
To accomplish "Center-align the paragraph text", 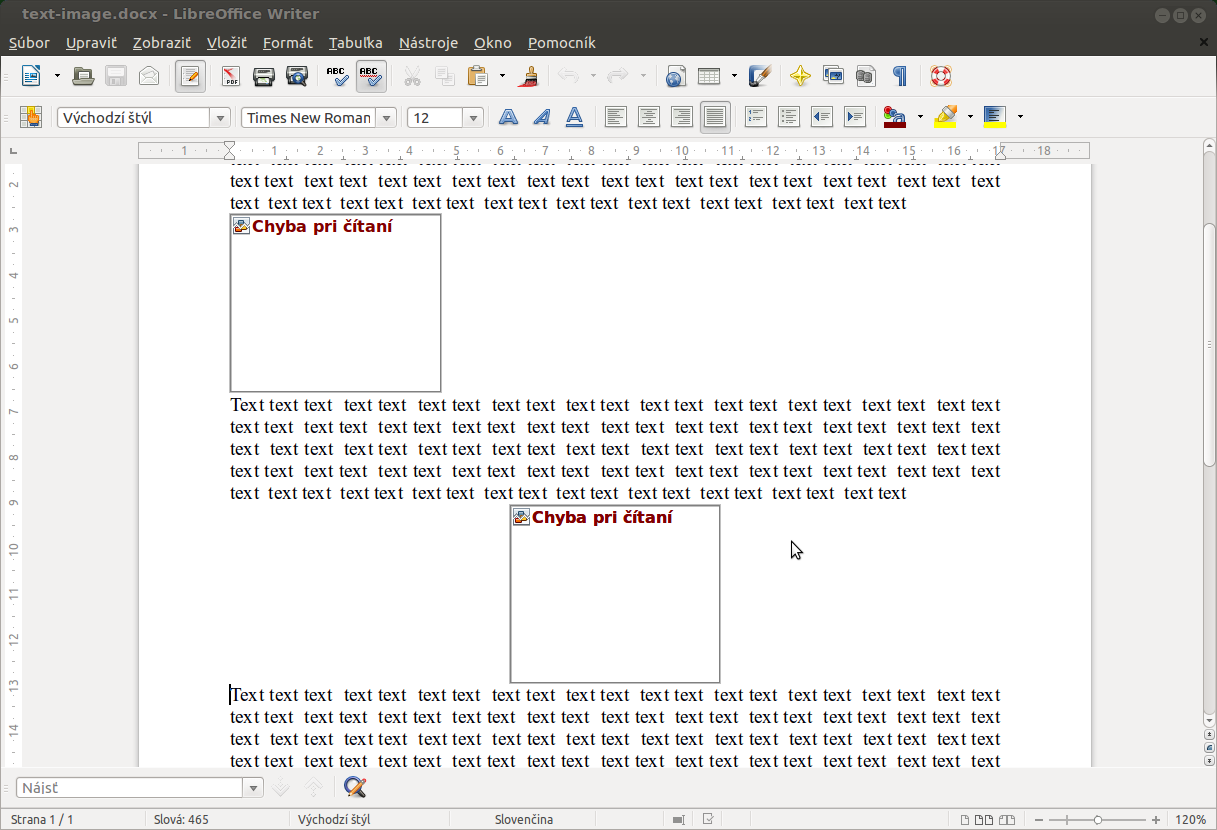I will pos(649,117).
